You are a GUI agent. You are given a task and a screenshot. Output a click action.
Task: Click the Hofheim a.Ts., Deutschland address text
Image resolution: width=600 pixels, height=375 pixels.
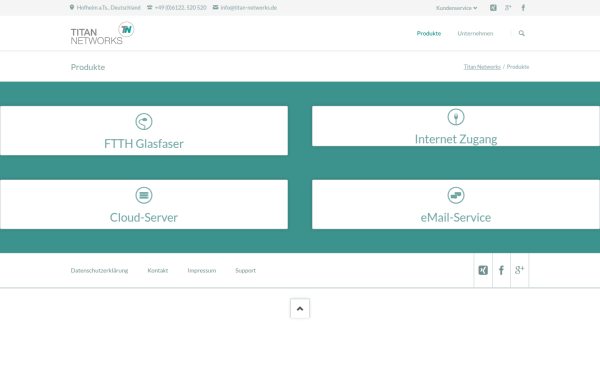click(108, 8)
